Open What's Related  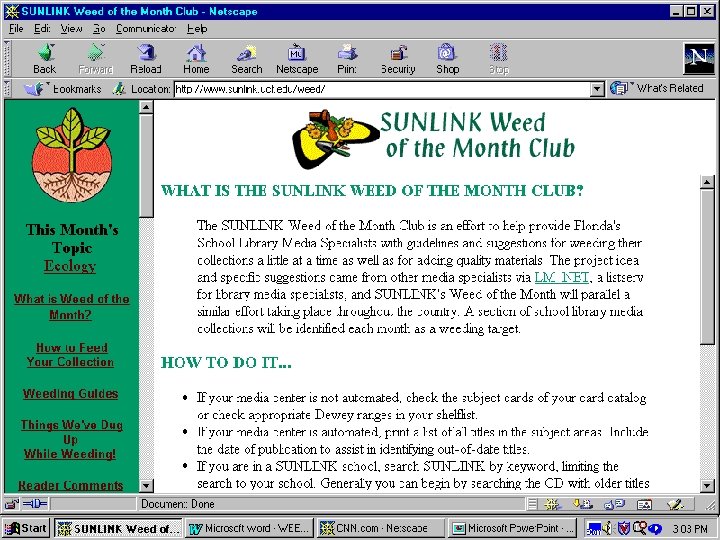[657, 88]
